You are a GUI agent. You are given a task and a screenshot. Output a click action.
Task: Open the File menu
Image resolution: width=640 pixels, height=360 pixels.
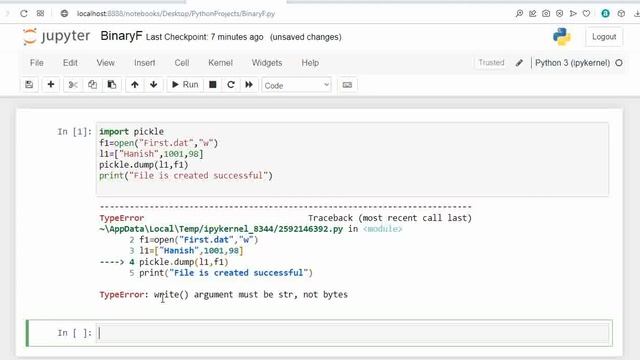pyautogui.click(x=37, y=63)
